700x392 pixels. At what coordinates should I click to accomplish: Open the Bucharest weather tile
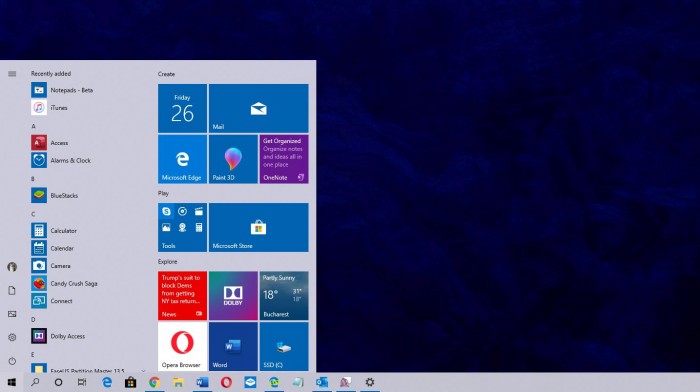(x=284, y=296)
